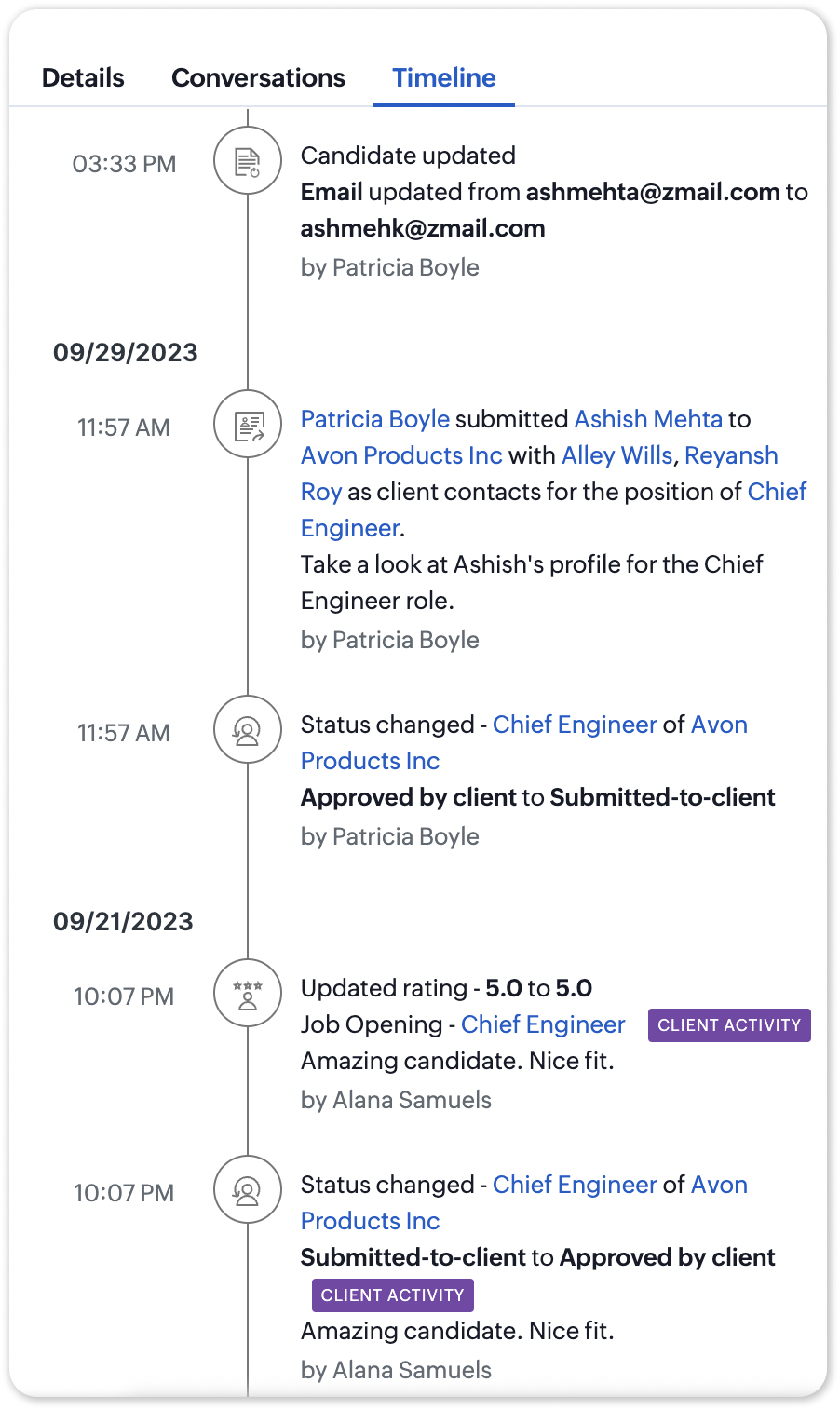840x1410 pixels.
Task: Click the Alley Wills client contact link
Action: coord(616,455)
